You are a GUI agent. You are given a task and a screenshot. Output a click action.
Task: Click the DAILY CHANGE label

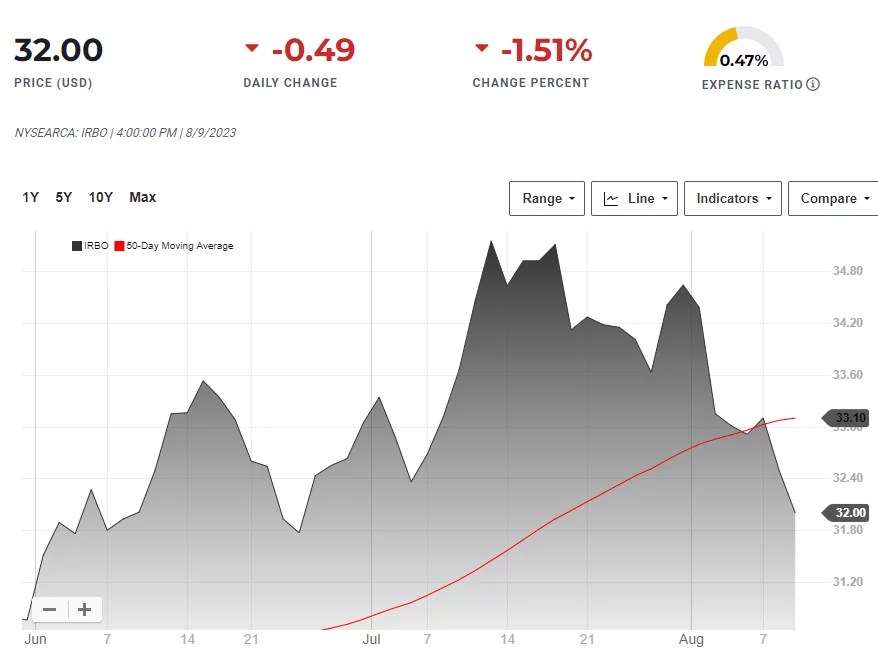(x=290, y=83)
